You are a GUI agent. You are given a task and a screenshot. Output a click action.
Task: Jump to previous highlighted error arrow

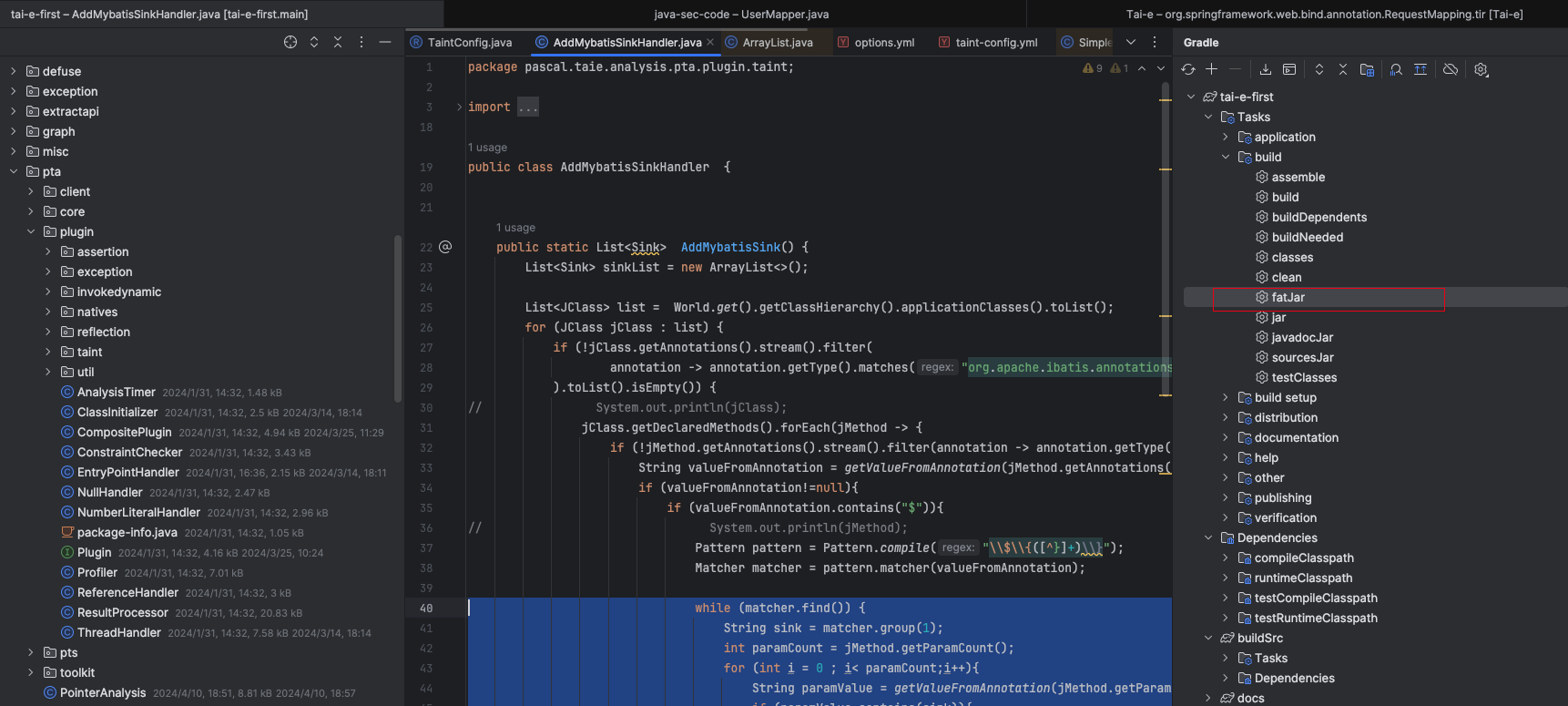(1142, 68)
